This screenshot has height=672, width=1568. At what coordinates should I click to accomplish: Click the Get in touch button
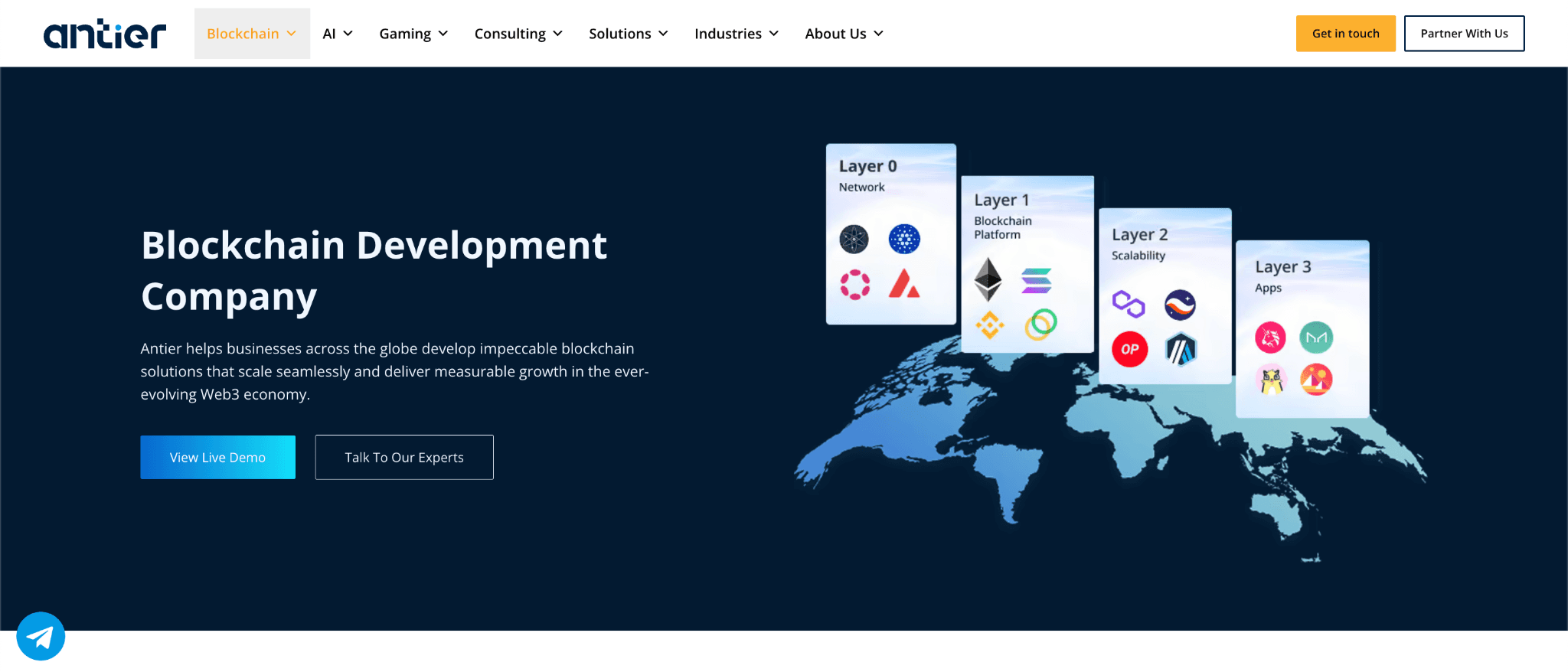(x=1346, y=34)
